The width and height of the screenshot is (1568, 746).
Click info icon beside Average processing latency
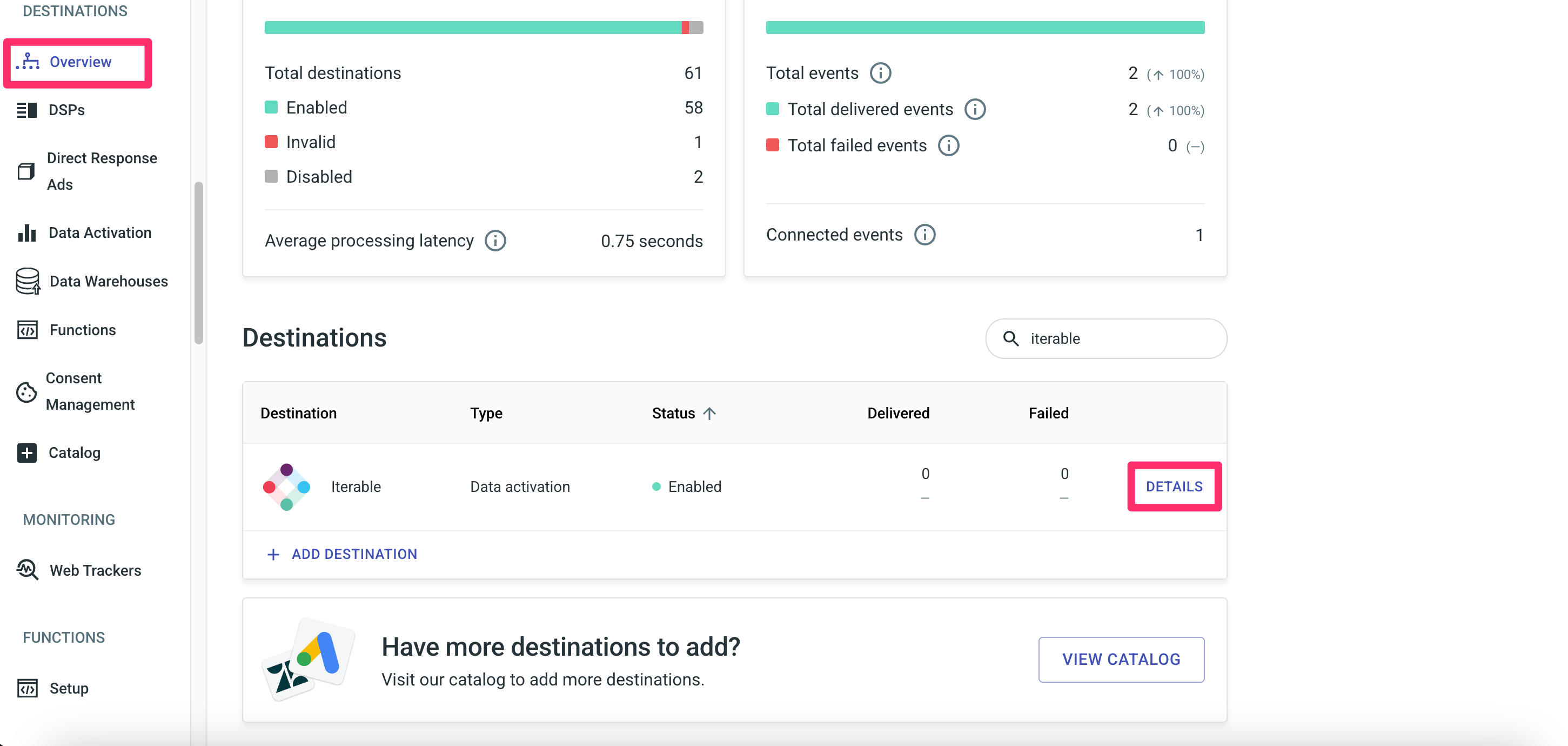click(495, 241)
